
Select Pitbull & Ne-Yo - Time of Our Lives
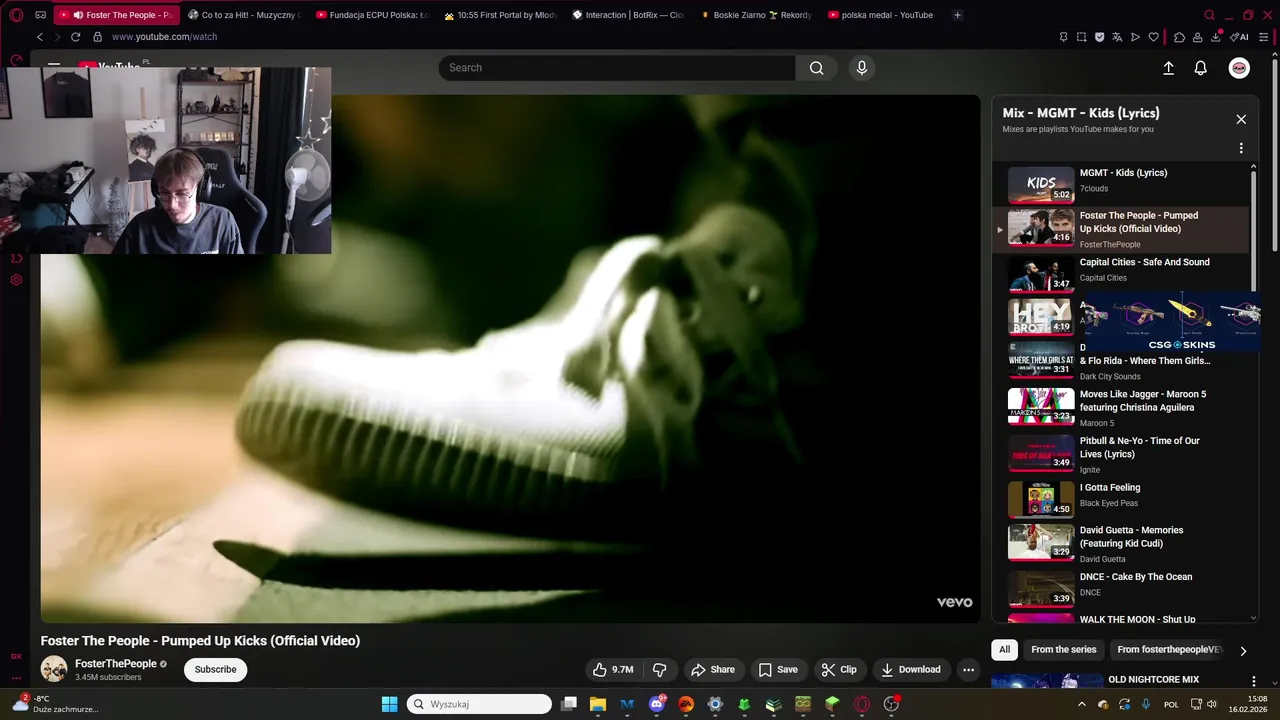(1120, 454)
